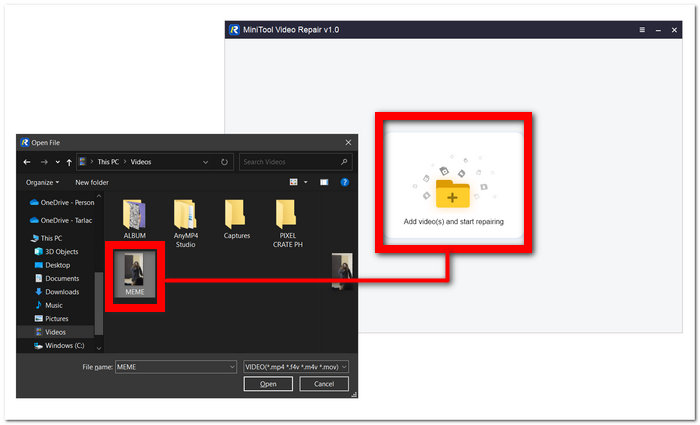
Task: Click sidebar scroll down arrow
Action: pos(99,348)
